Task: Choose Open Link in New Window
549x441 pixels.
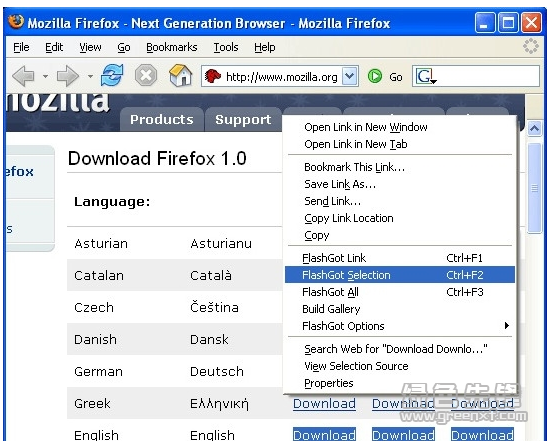Action: pos(400,127)
